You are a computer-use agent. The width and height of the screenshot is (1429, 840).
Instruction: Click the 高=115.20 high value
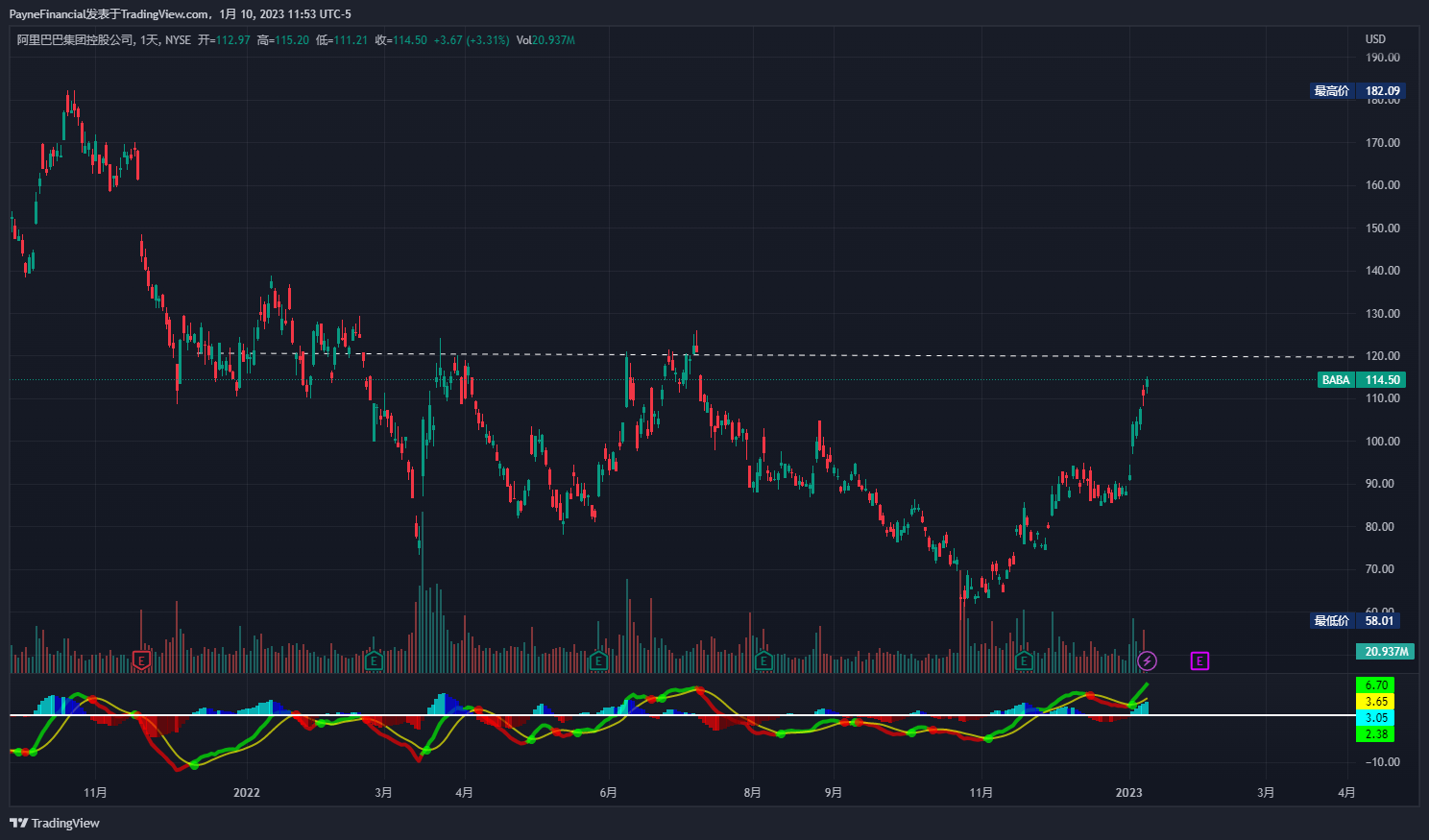coord(283,40)
